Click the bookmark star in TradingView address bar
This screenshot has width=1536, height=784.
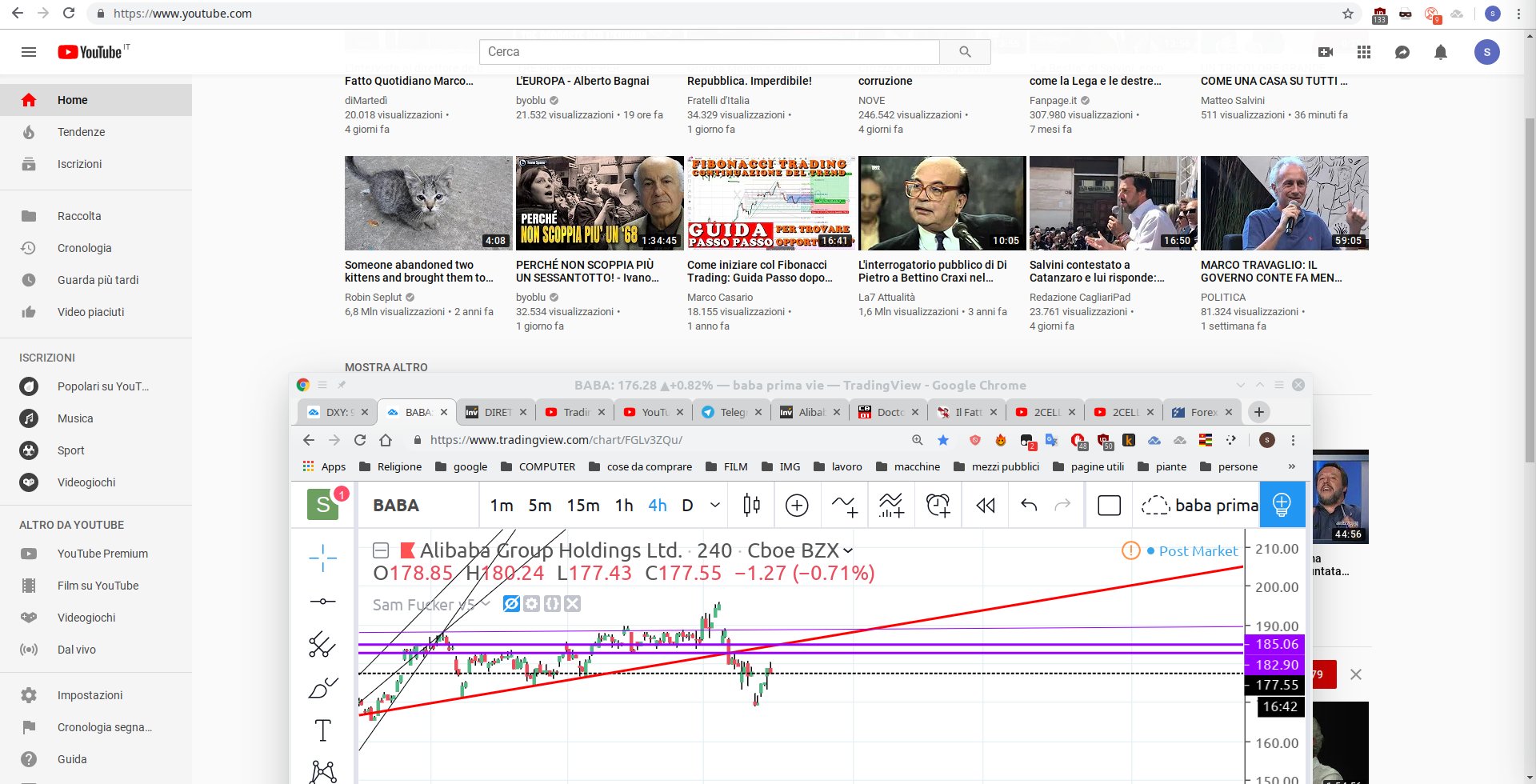943,440
